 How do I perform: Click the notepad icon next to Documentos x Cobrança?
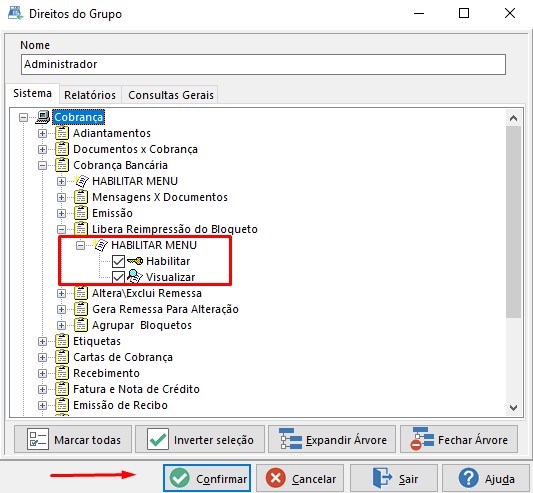pos(62,149)
